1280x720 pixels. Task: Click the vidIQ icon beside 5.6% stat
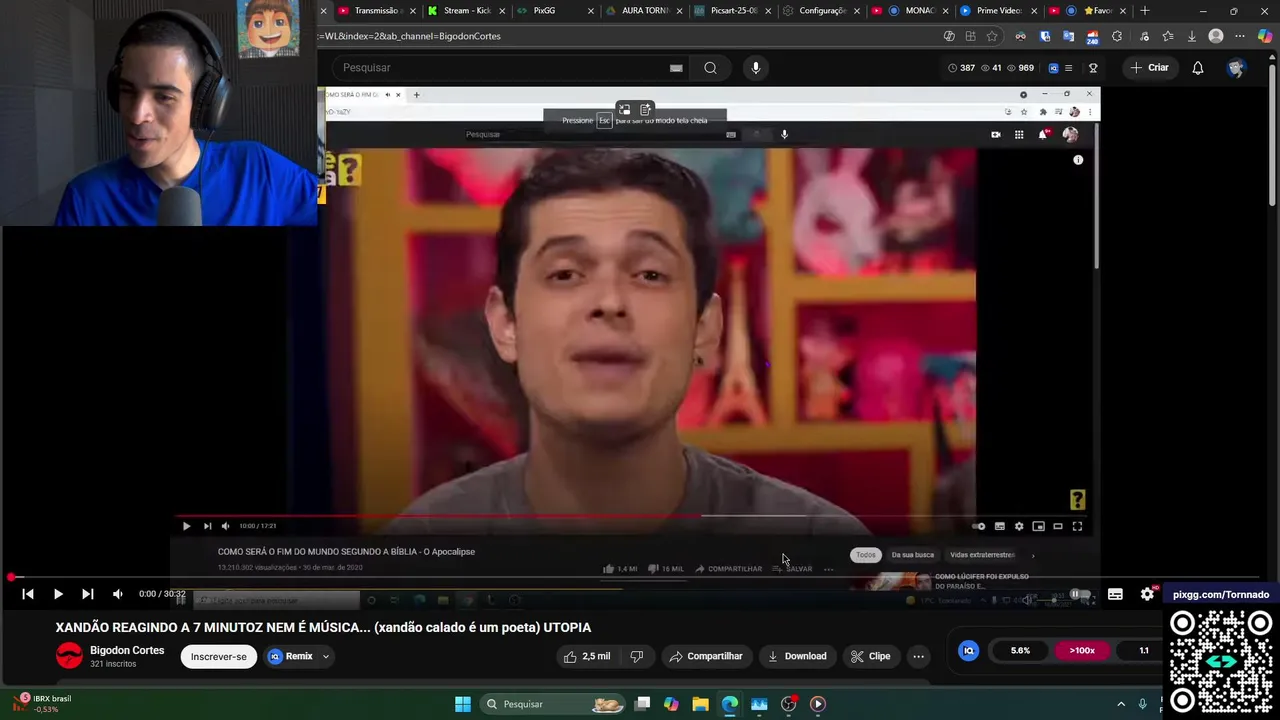968,650
